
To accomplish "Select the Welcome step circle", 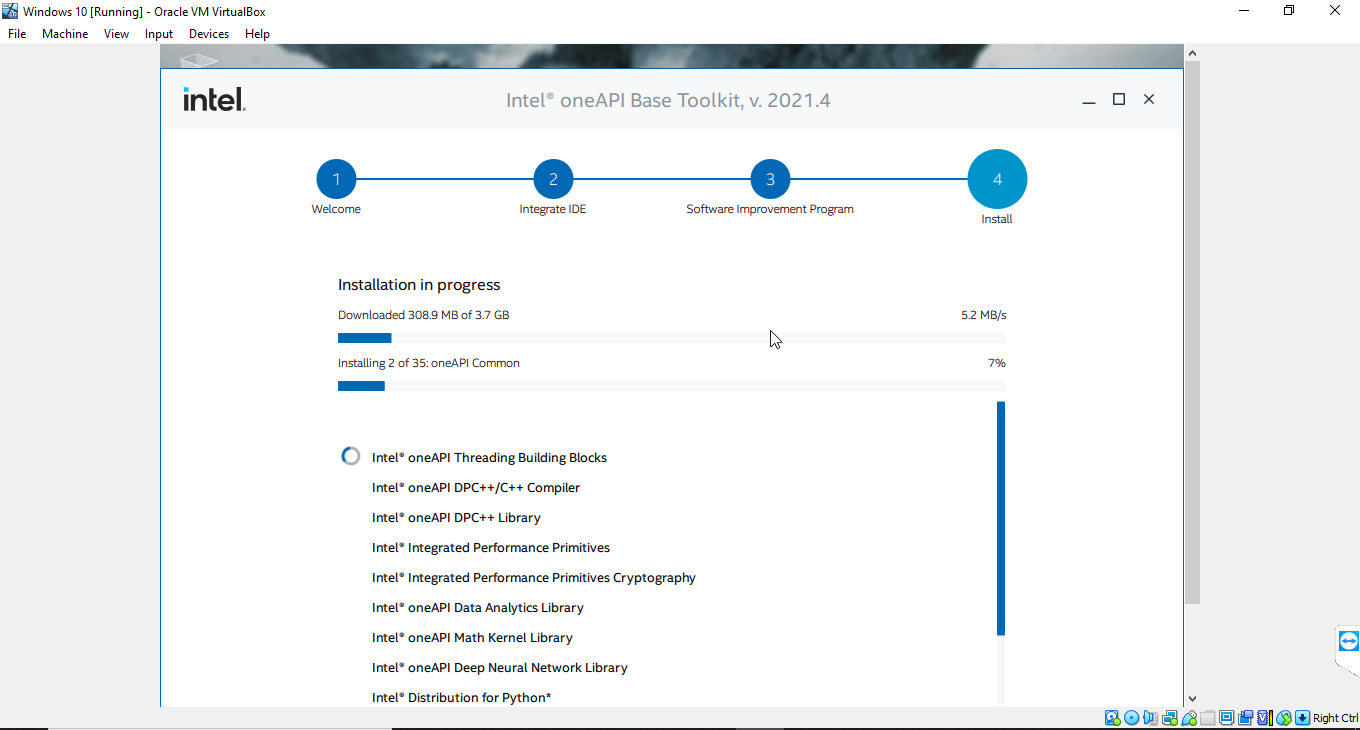I will coord(336,178).
